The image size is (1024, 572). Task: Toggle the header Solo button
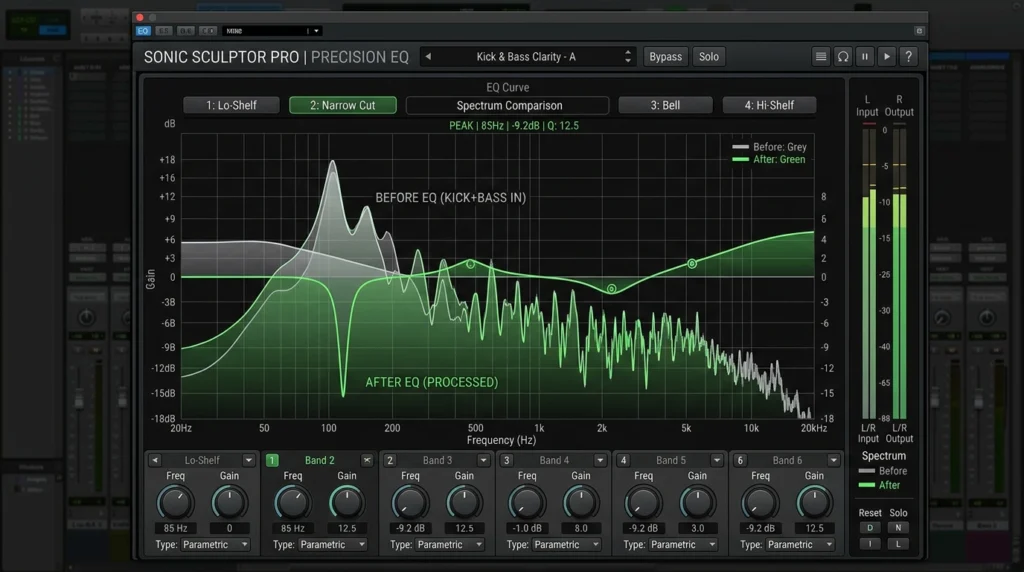click(709, 57)
